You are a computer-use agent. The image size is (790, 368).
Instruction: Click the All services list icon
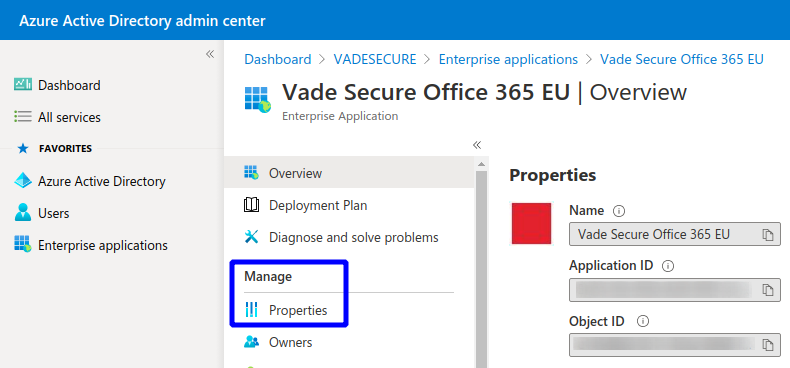(23, 117)
